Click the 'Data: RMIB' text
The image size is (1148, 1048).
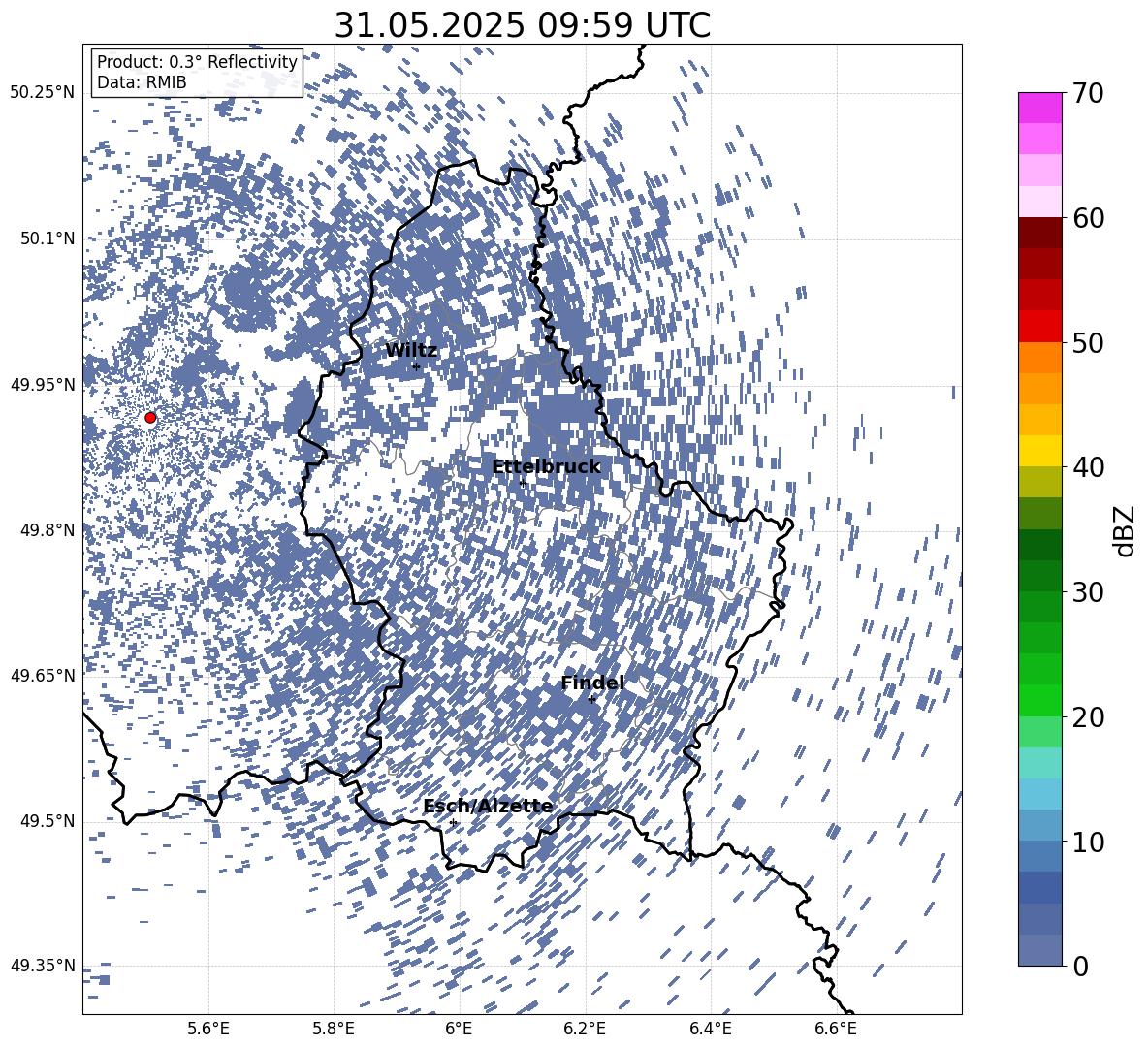[142, 82]
